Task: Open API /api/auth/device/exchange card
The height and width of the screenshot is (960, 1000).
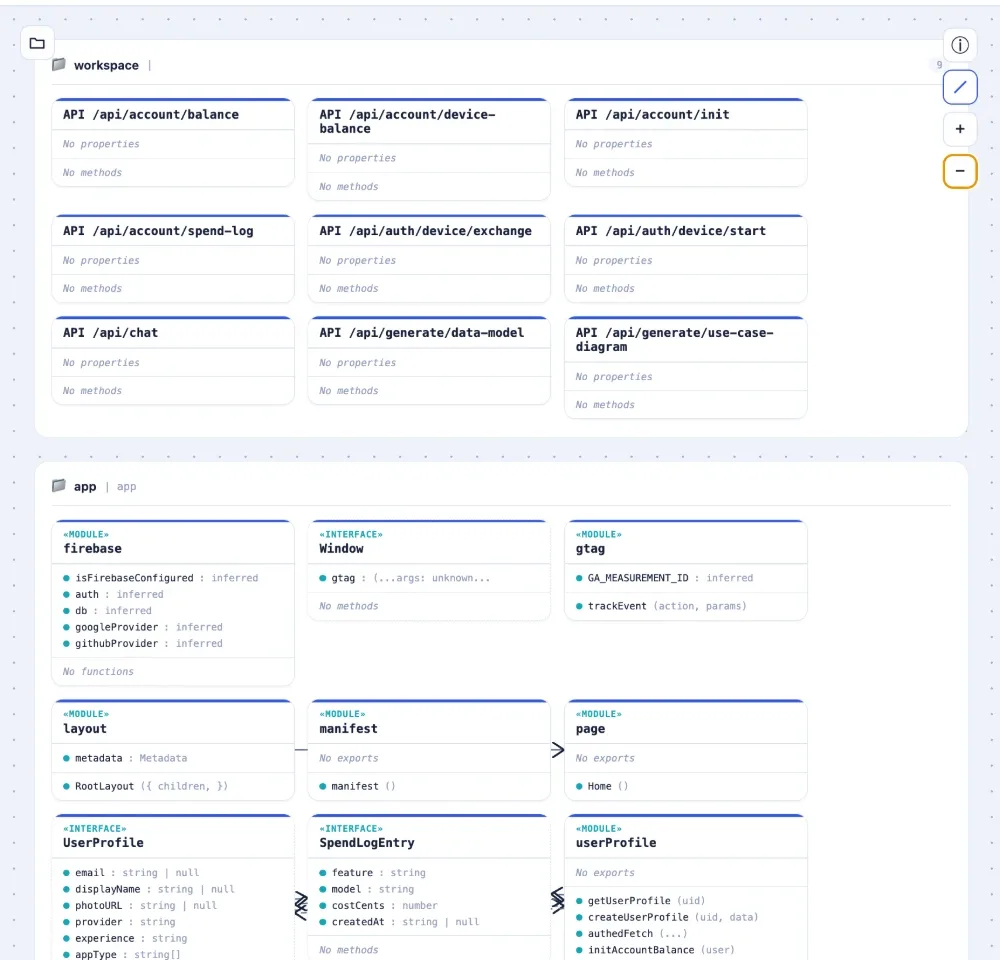Action: coord(429,258)
